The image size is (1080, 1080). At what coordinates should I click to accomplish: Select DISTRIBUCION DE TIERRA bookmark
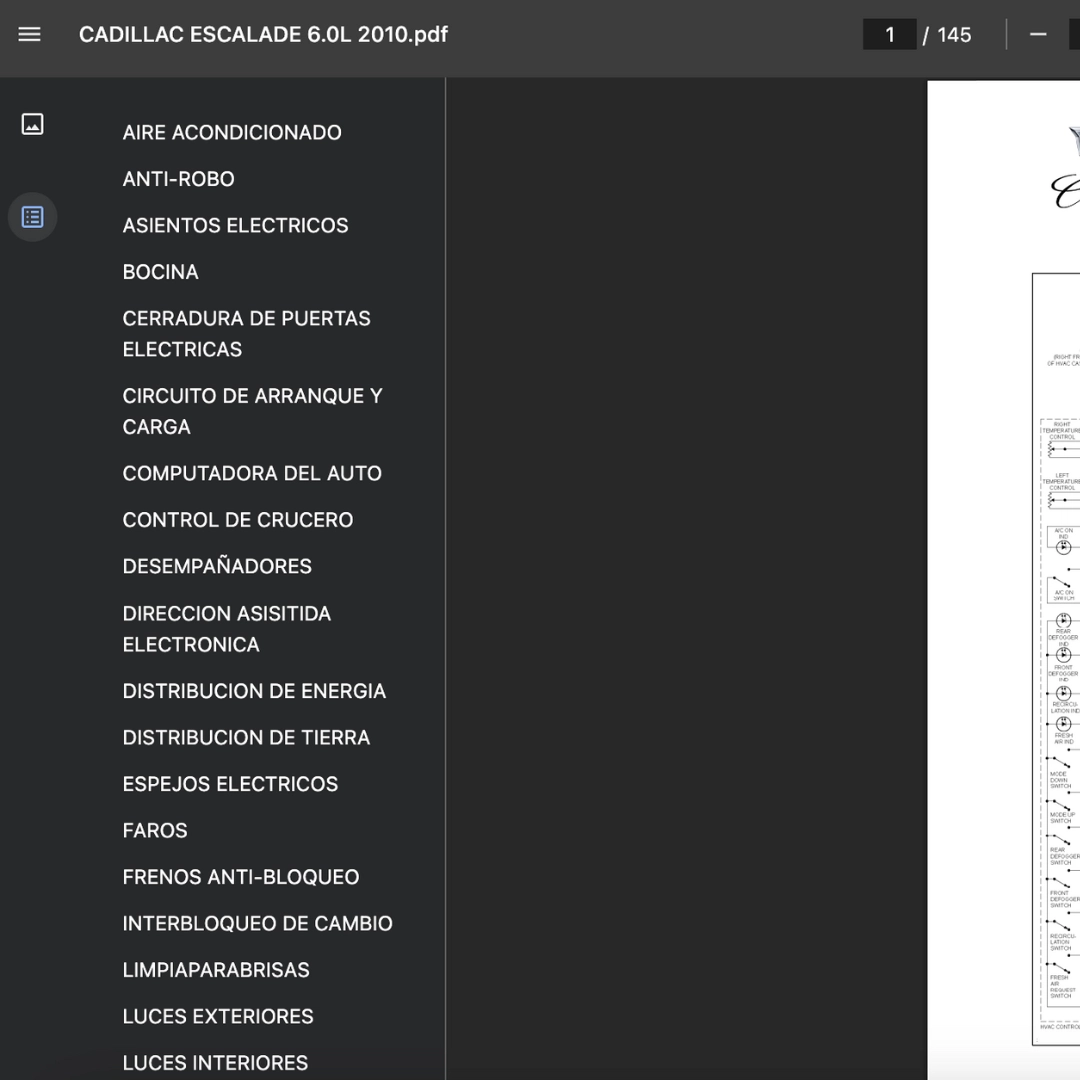pos(246,738)
